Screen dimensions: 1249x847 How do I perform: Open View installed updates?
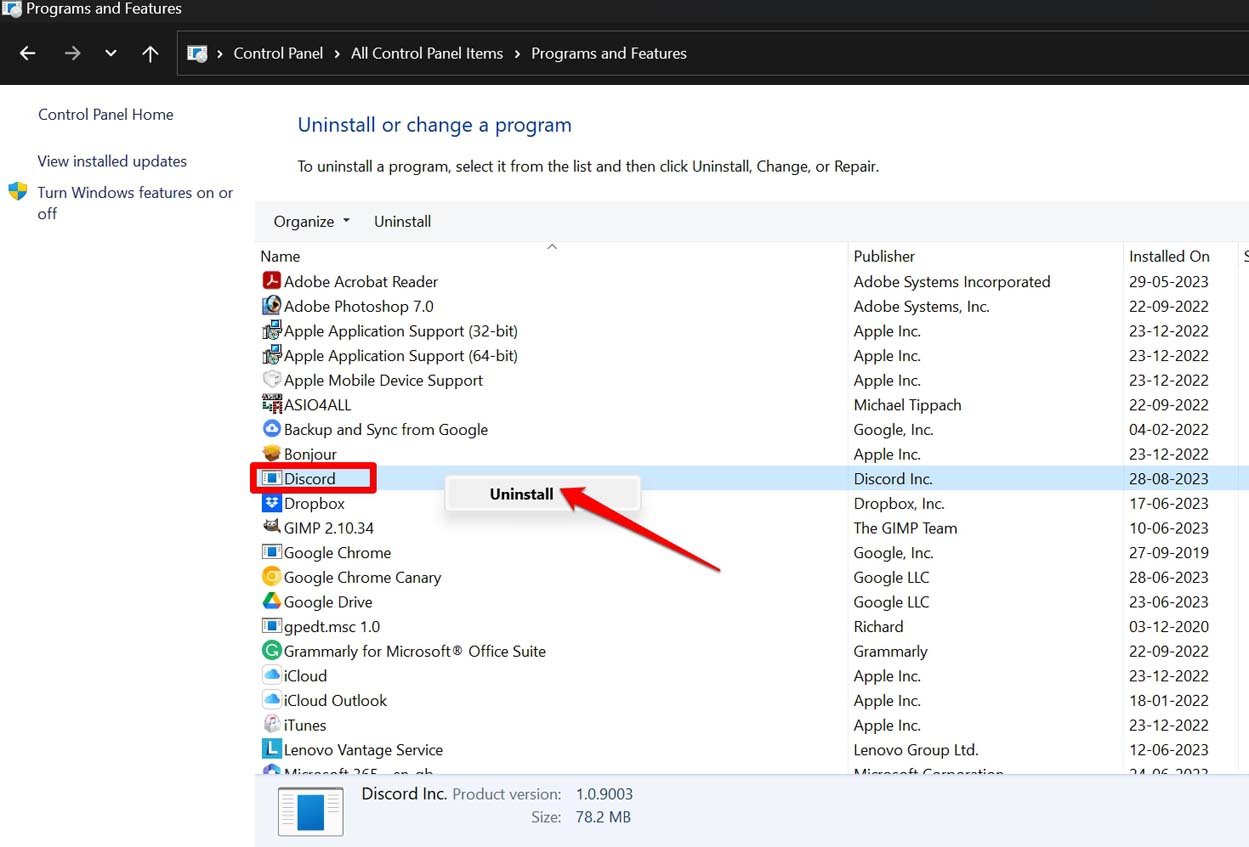[x=111, y=161]
